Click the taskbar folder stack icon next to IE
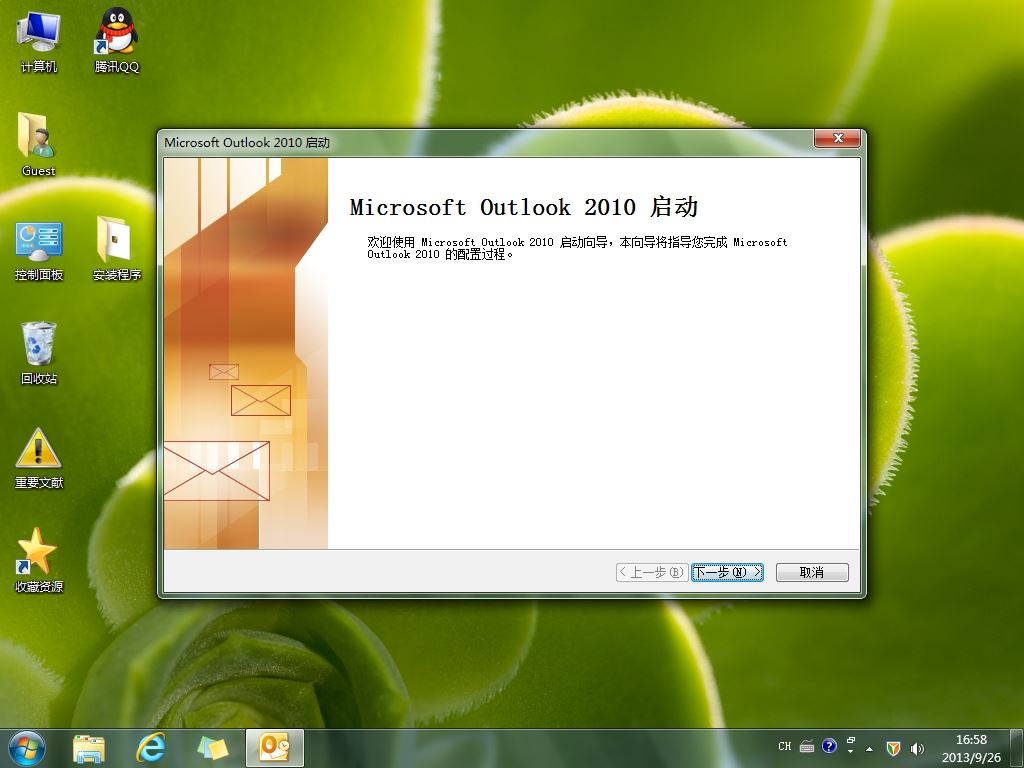Screen dimensions: 1024x768 point(213,748)
